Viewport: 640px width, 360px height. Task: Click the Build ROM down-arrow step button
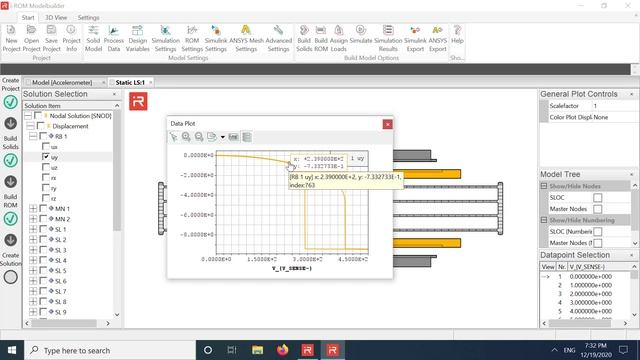click(x=11, y=182)
